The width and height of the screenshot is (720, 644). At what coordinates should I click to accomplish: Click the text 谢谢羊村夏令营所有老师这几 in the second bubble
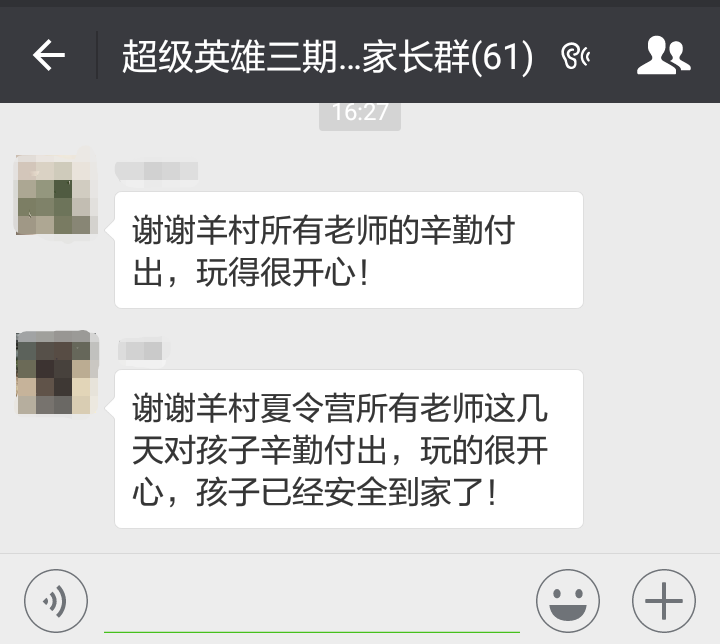340,408
